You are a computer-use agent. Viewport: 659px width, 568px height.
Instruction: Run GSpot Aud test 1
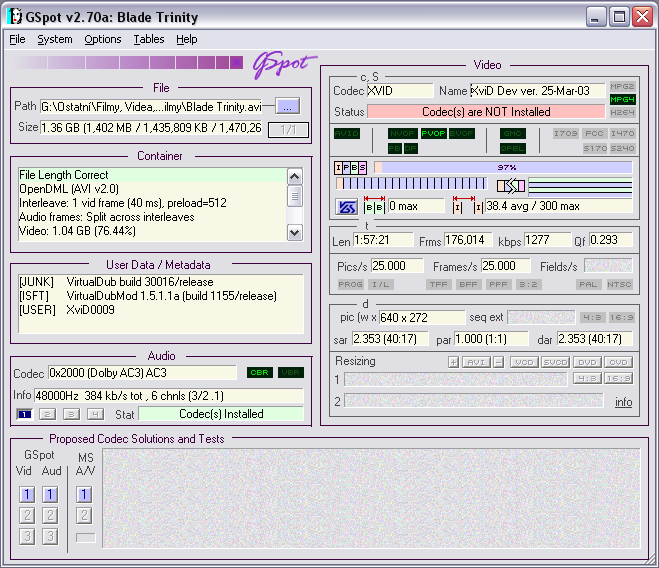pos(50,494)
